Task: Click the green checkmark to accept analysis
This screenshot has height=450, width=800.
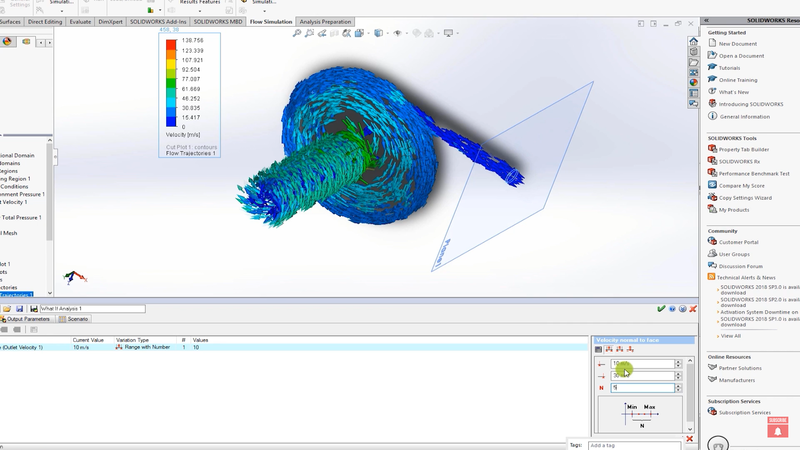Action: tap(661, 309)
